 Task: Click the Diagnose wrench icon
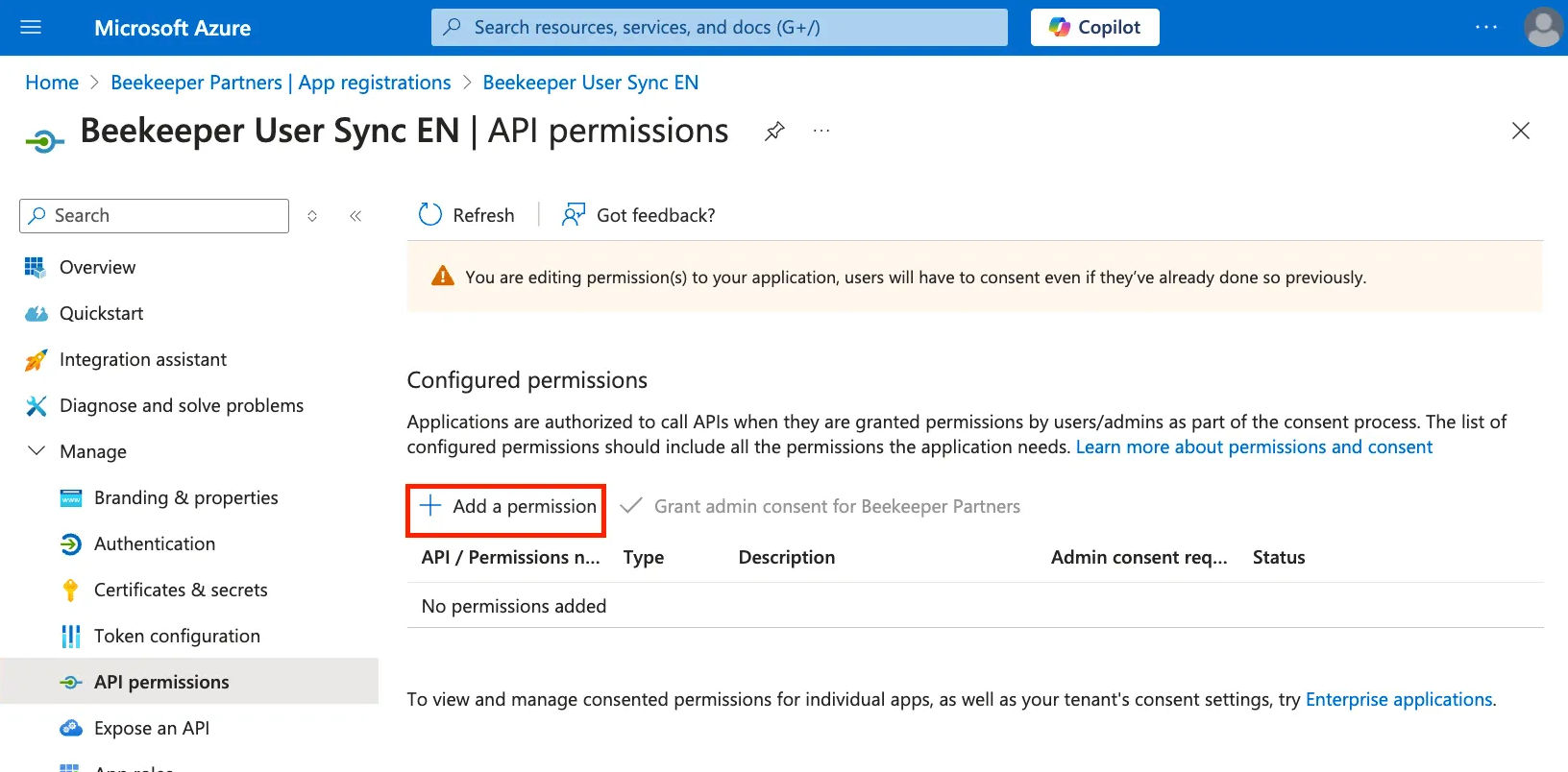[36, 406]
